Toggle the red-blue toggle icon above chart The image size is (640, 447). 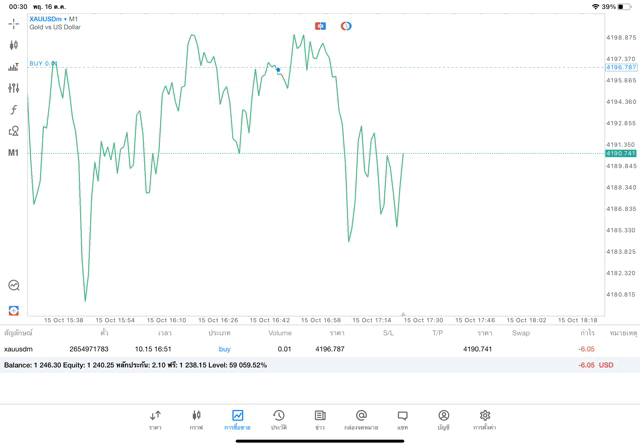346,26
